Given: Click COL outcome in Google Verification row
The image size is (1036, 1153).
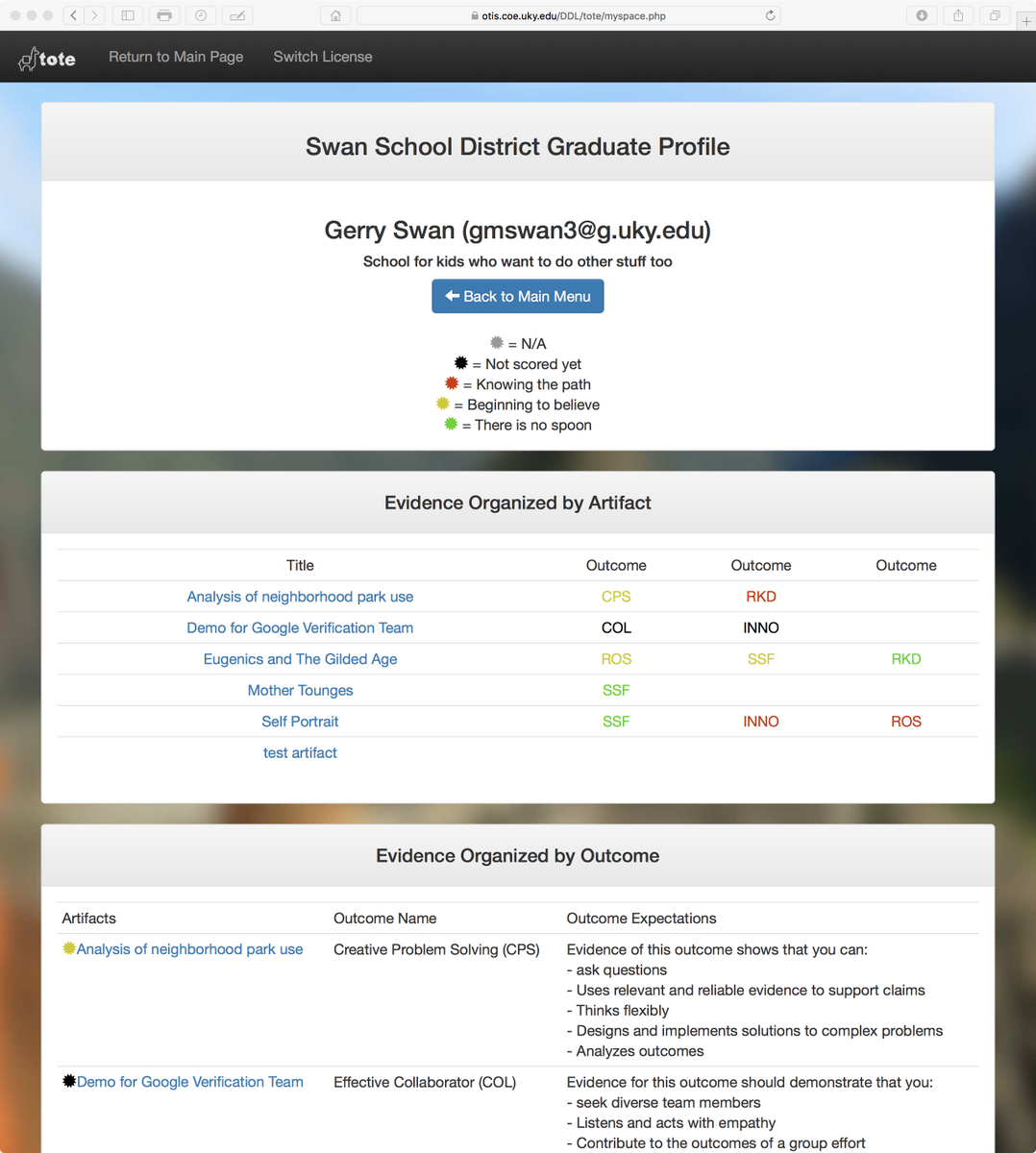Looking at the screenshot, I should [x=616, y=627].
